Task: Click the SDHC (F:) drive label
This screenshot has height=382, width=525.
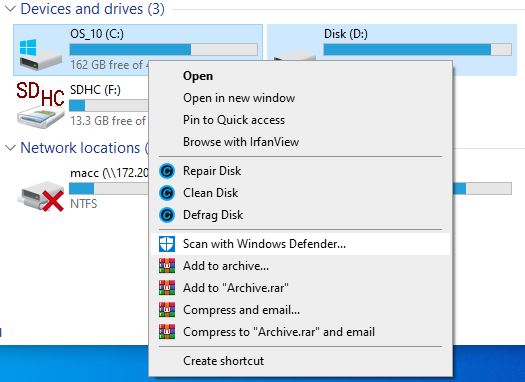Action: (x=95, y=90)
